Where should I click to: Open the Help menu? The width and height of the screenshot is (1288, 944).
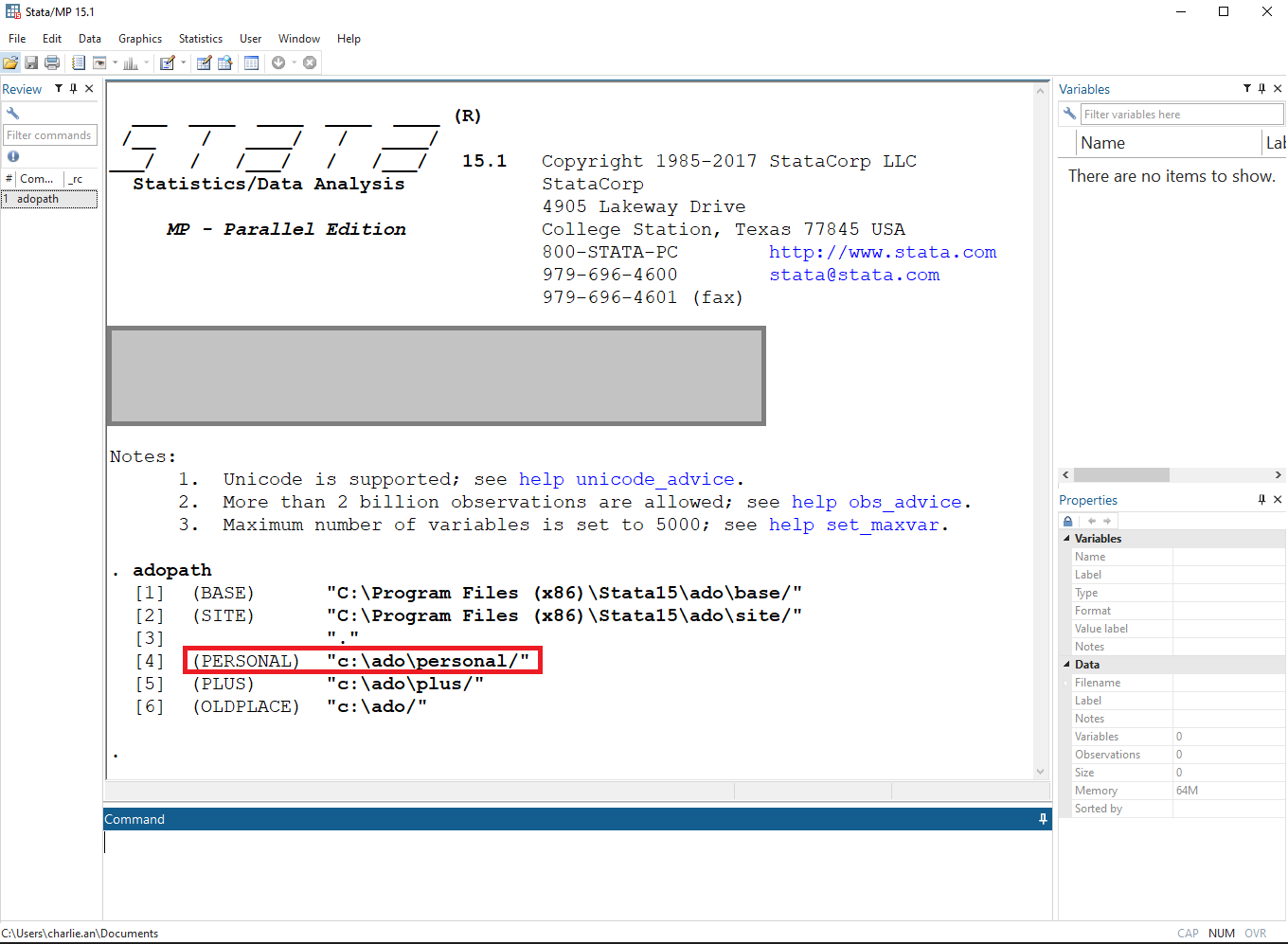tap(349, 39)
